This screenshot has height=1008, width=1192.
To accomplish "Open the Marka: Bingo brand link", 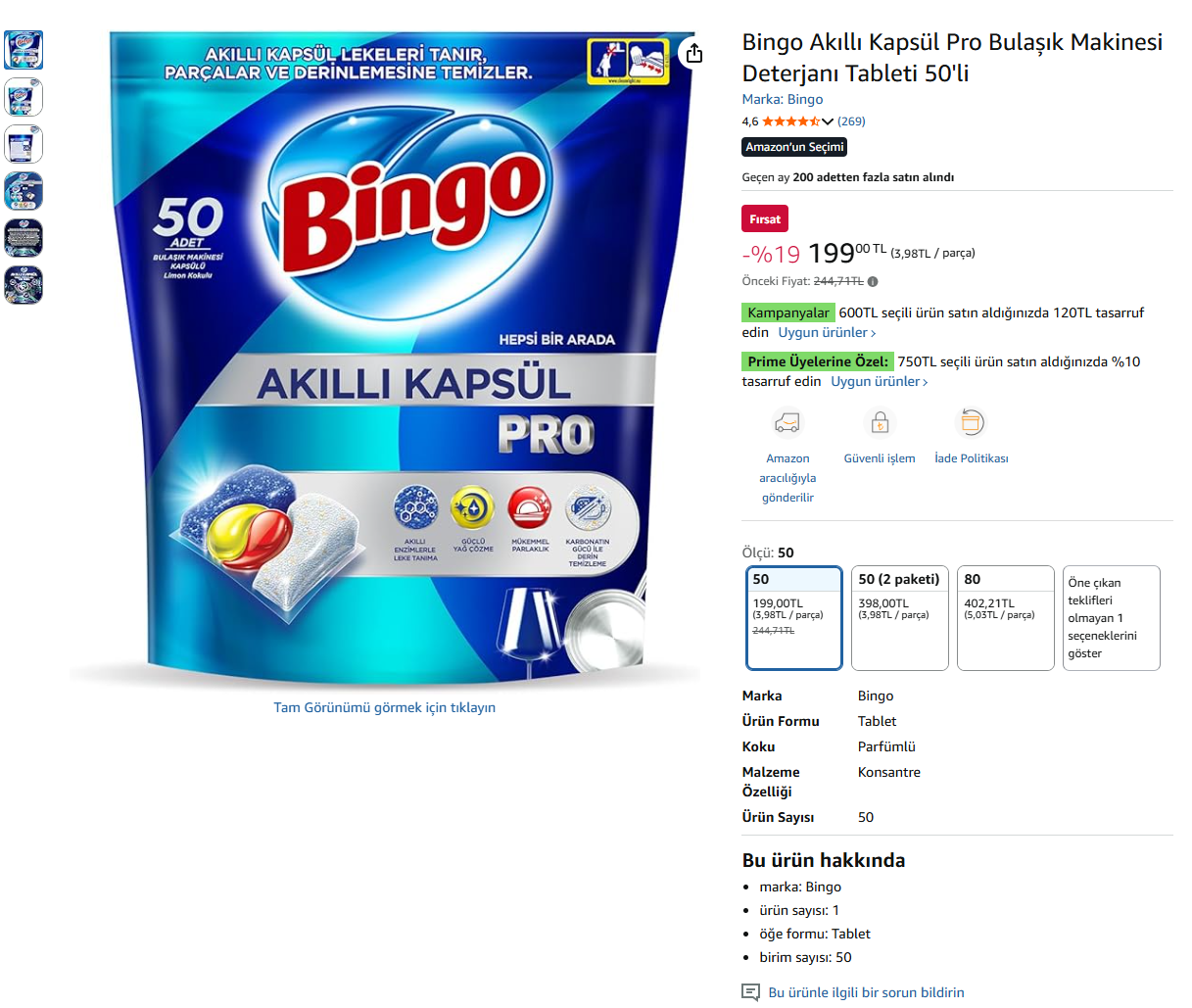I will point(783,99).
